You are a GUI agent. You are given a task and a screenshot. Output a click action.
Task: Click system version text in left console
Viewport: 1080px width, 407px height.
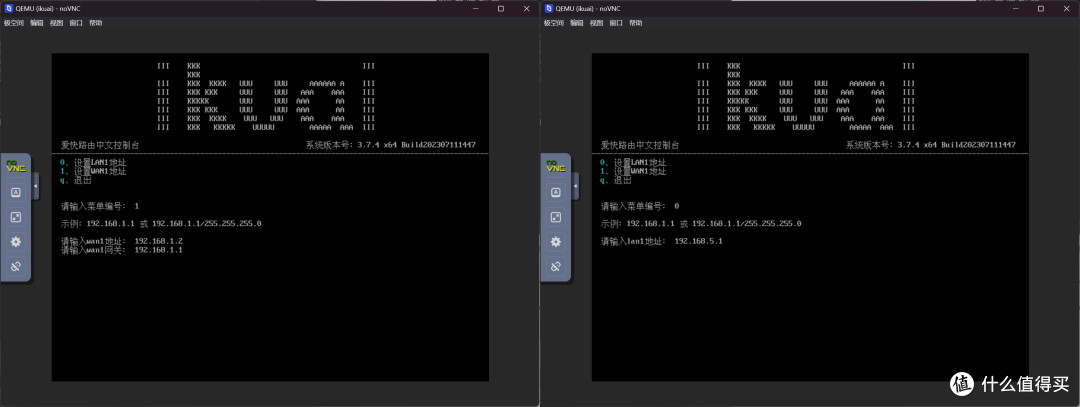click(x=391, y=145)
